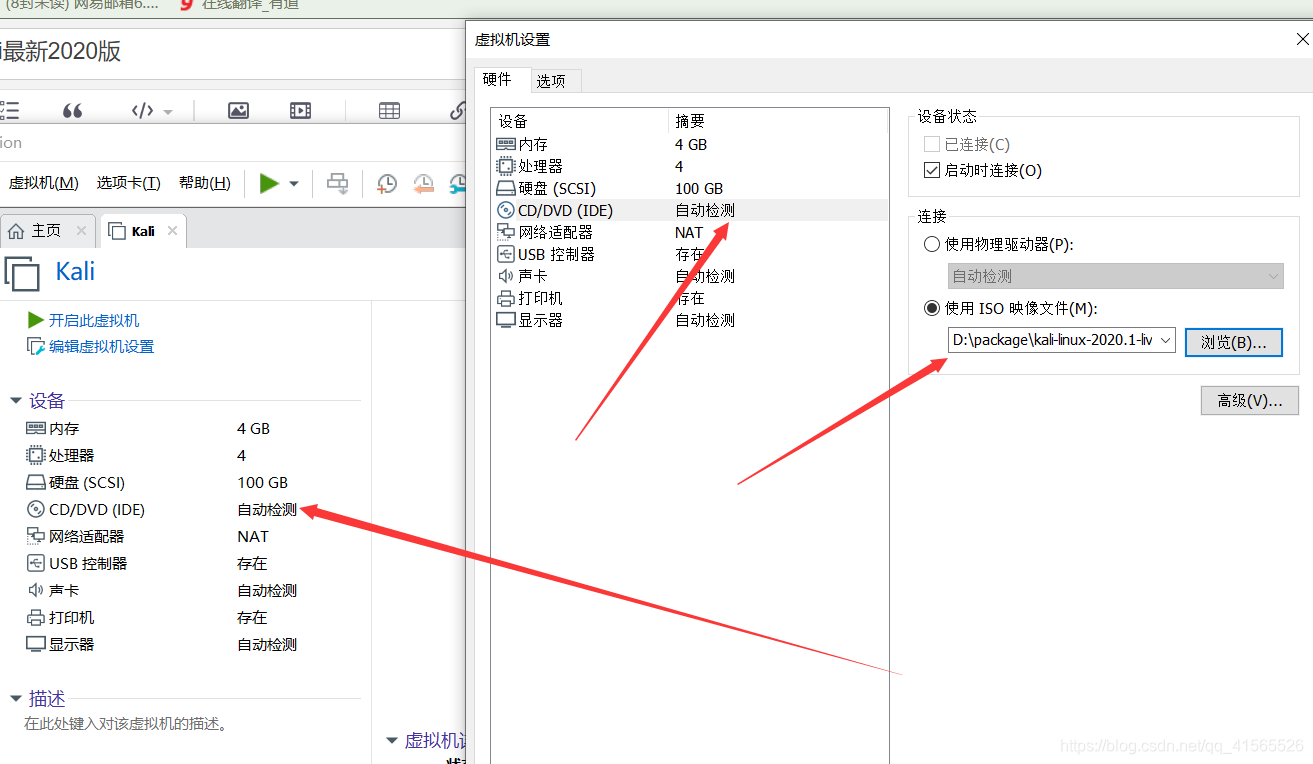Select the 网络适配器 row in the settings dialog
Image resolution: width=1313 pixels, height=764 pixels.
tap(690, 232)
